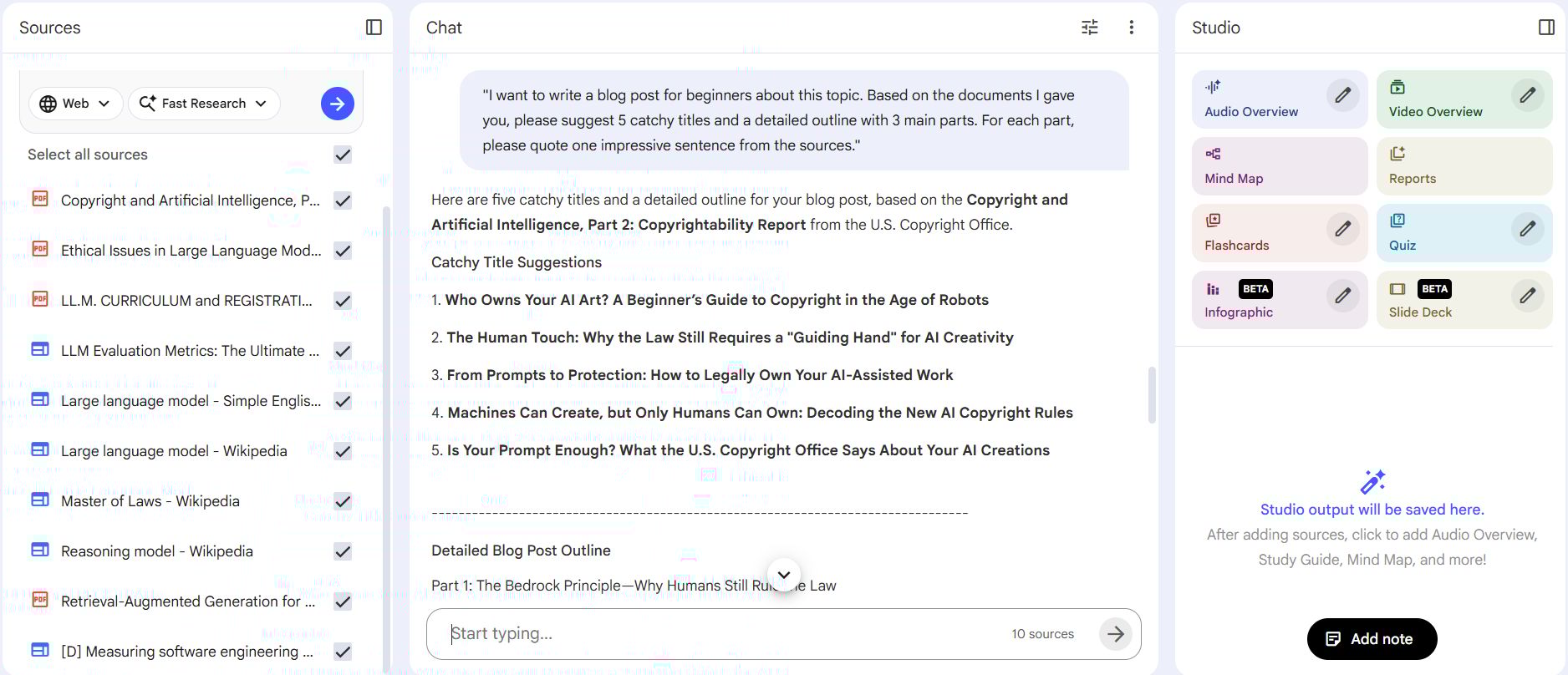Click the chat panel scrollbar
The image size is (1568, 675).
pyautogui.click(x=1152, y=394)
